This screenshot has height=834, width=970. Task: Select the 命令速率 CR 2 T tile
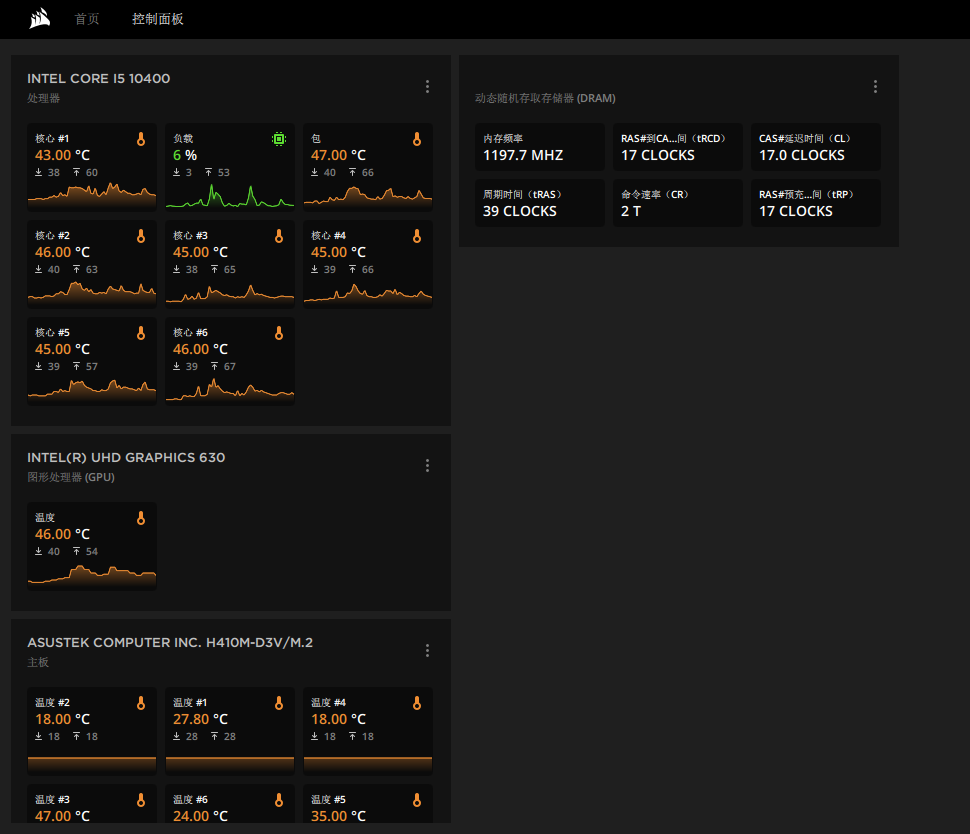pos(678,203)
